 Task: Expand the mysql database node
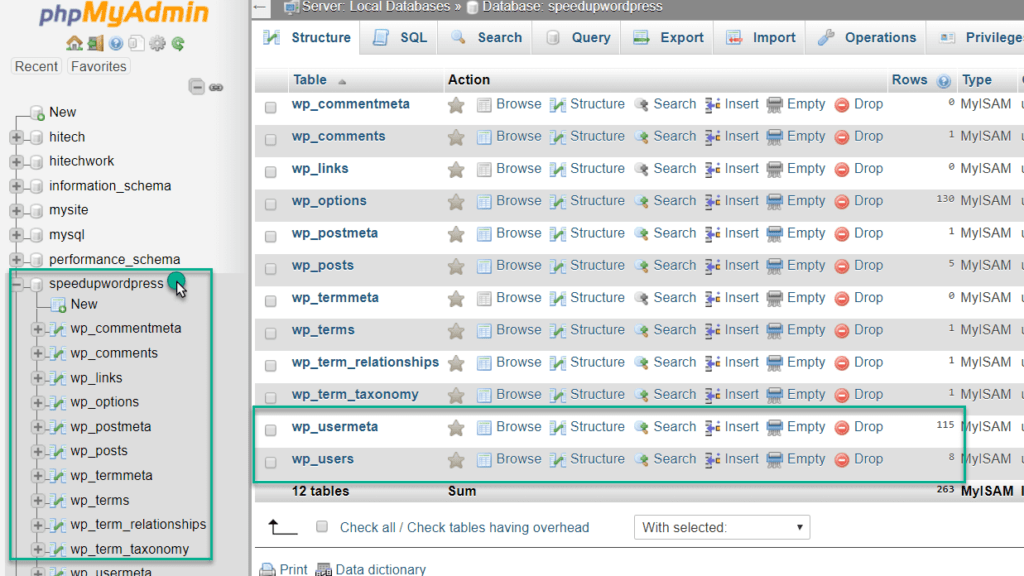(x=16, y=235)
